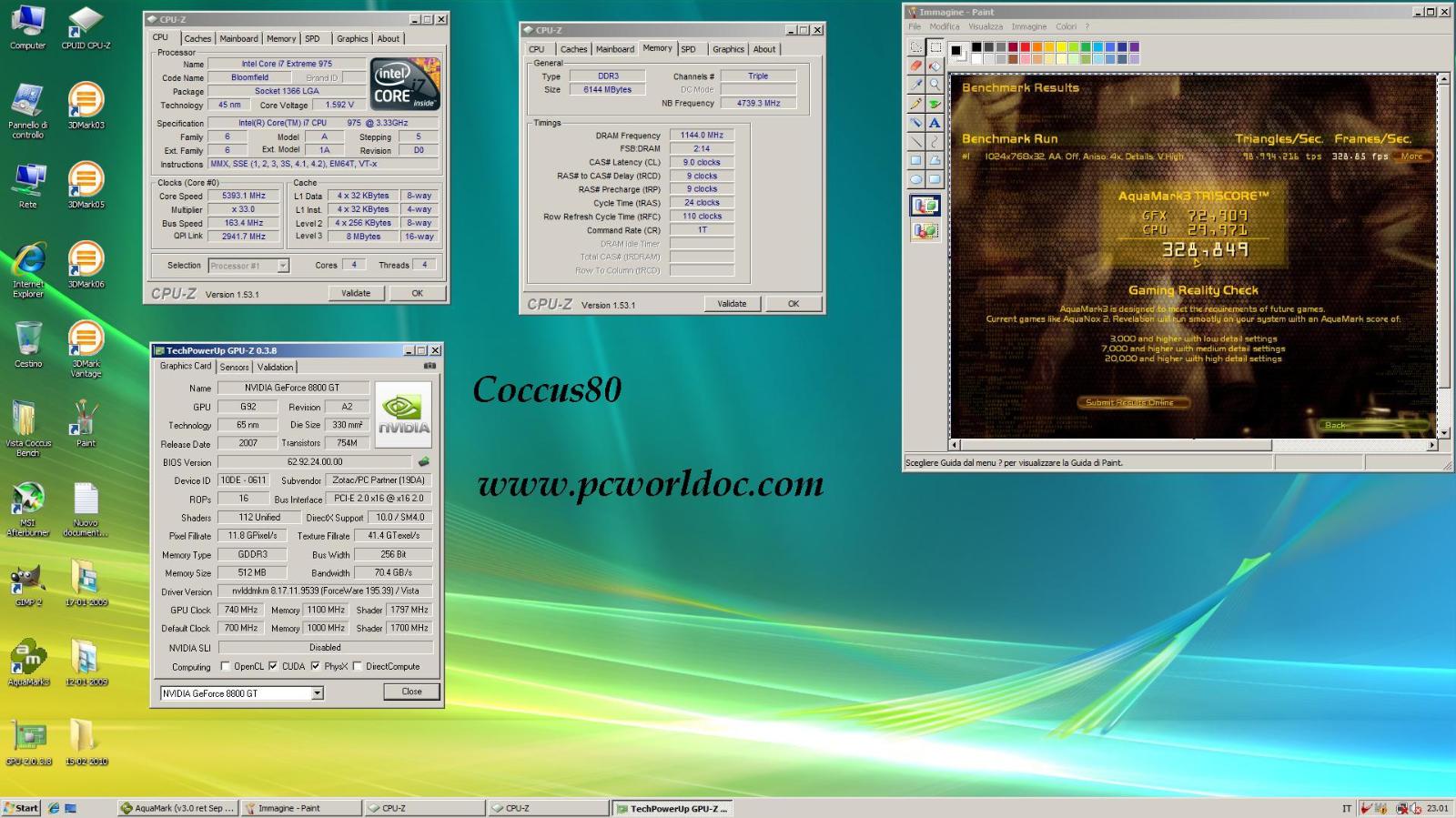Toggle the OpenCL checkbox in GPU-Z

(x=224, y=666)
